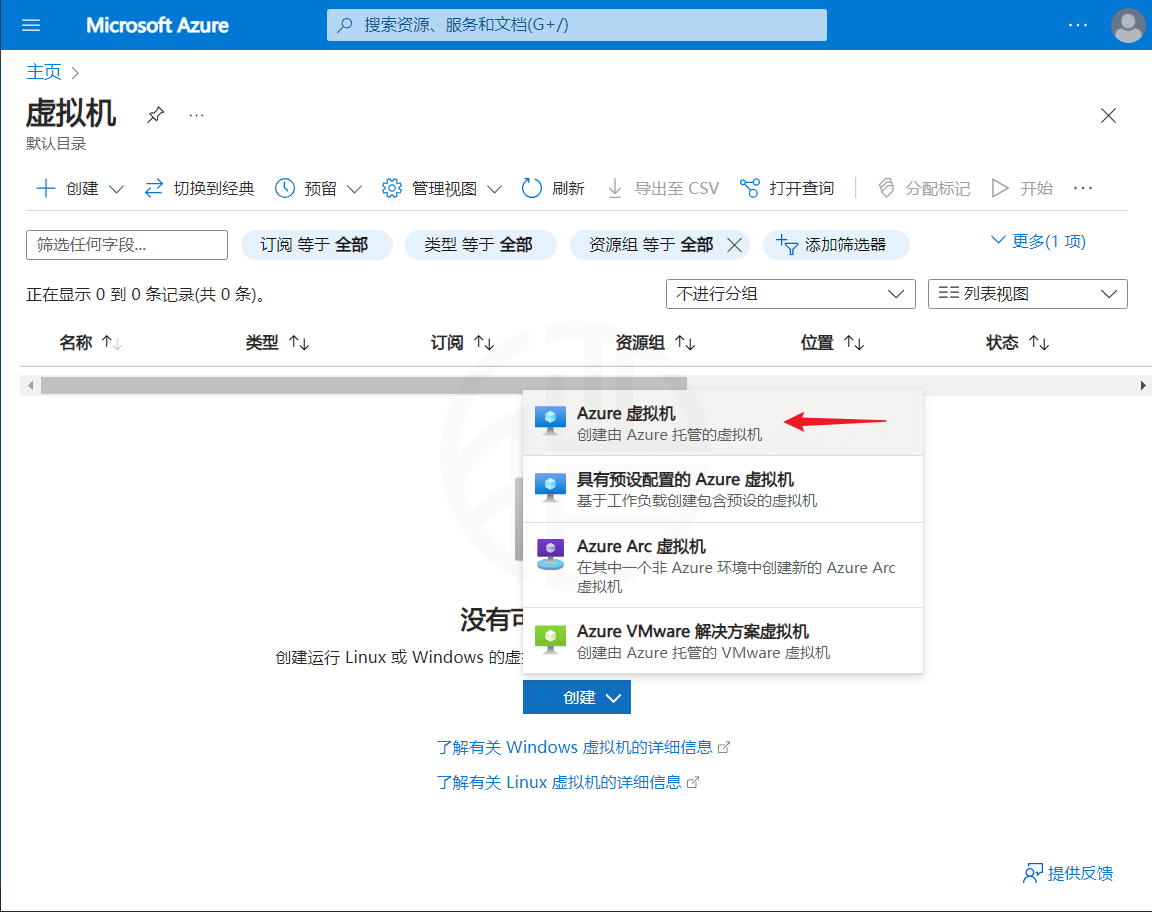Viewport: 1152px width, 912px height.
Task: Select Azure 虚拟机 menu option
Action: 723,423
